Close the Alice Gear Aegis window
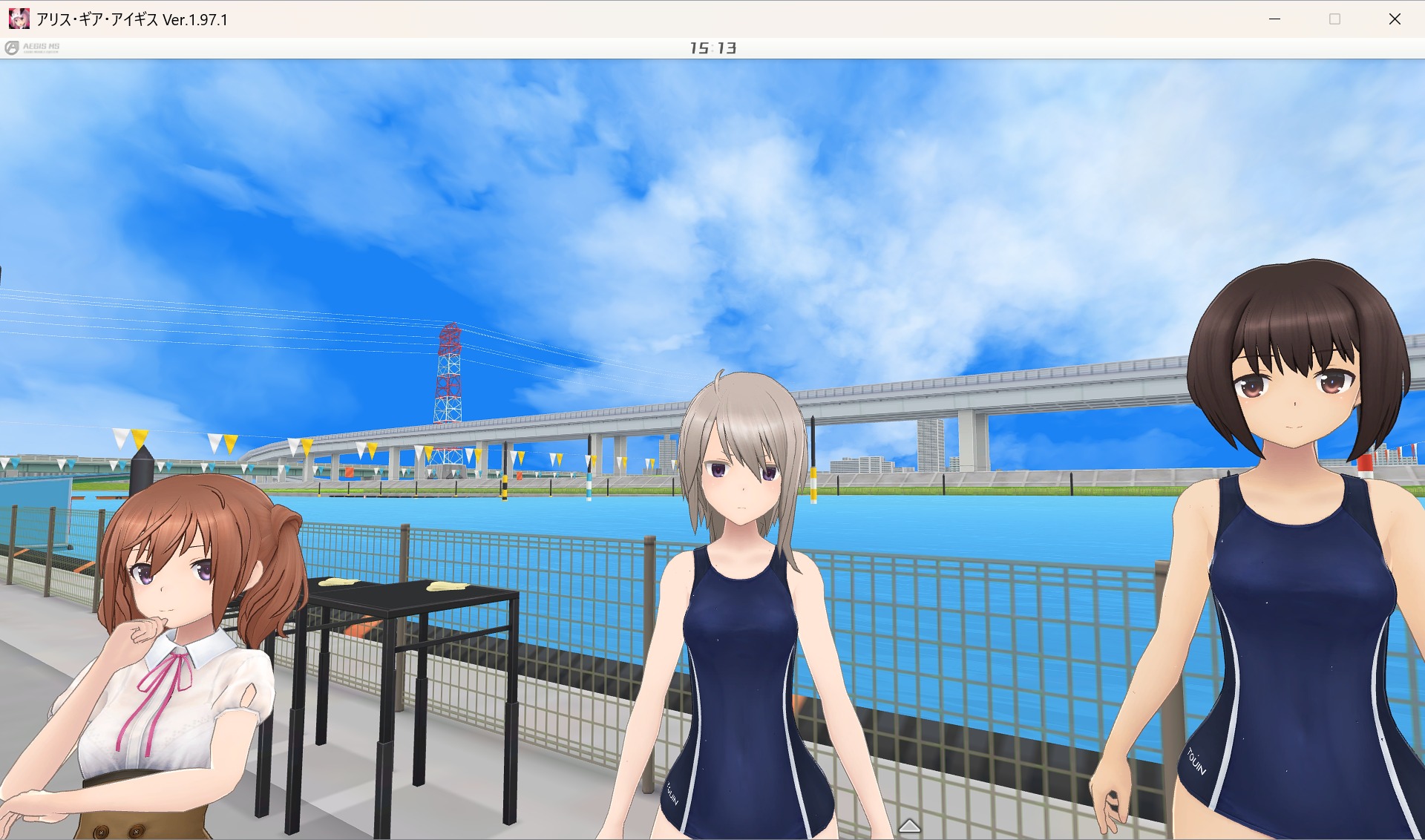 [1394, 19]
